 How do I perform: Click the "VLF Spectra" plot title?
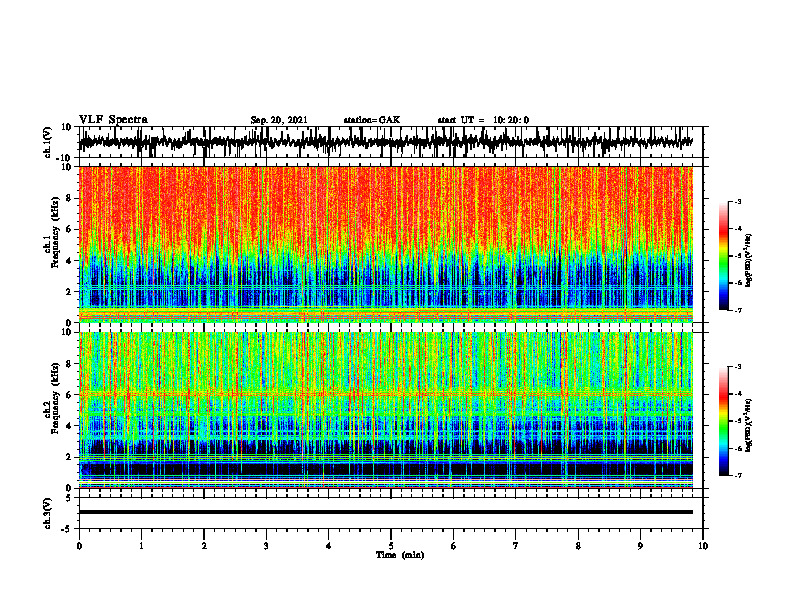point(113,120)
